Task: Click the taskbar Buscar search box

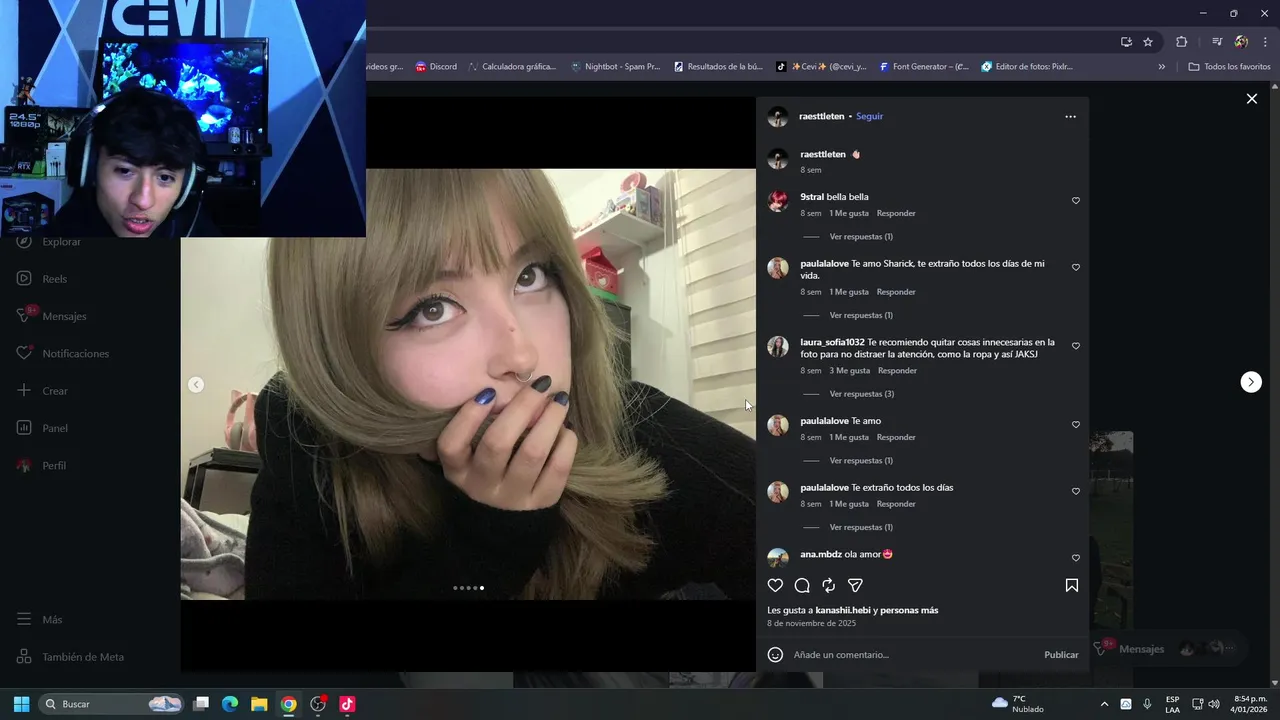Action: [113, 704]
